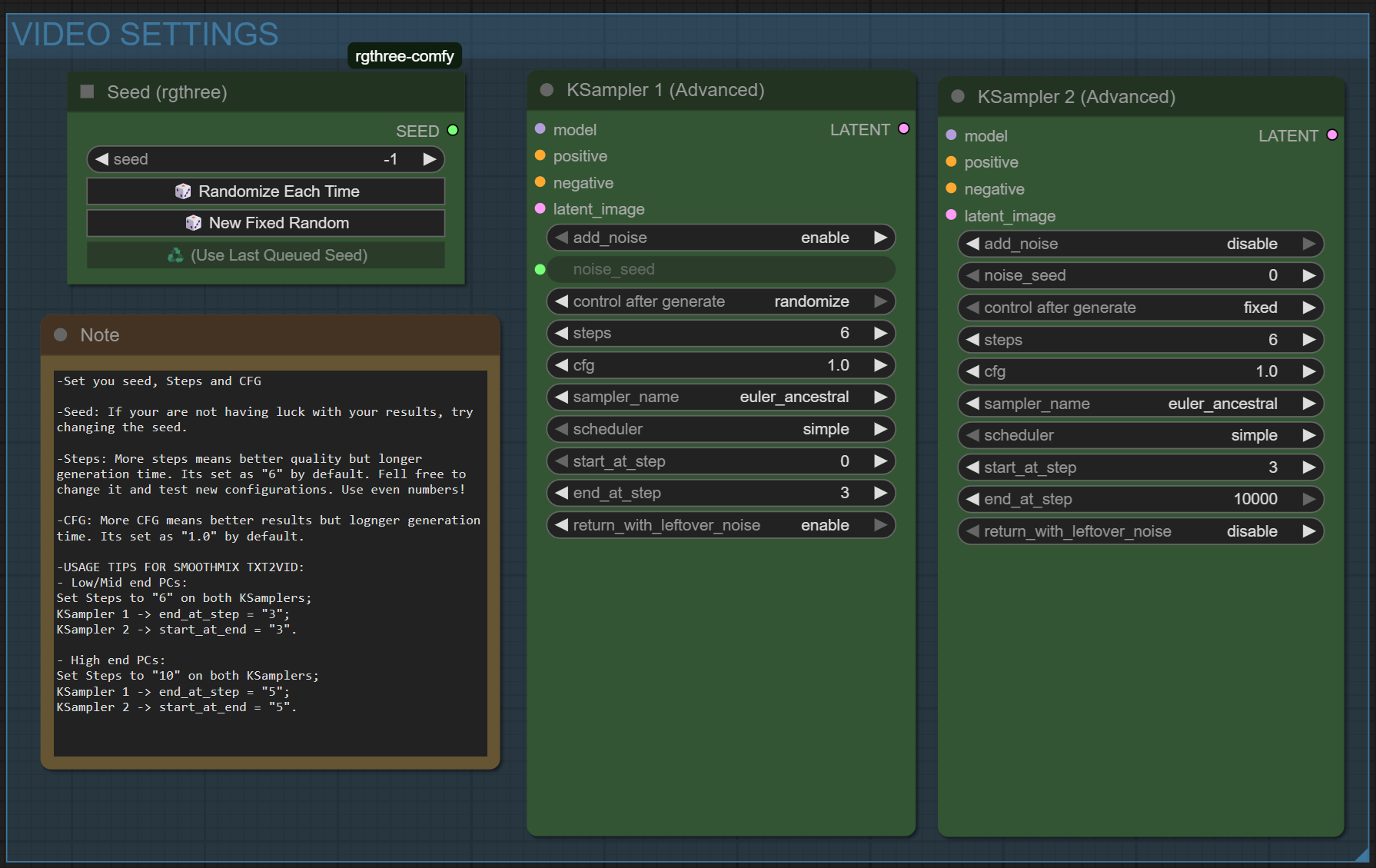Open scheduler dropdown on KSampler 2
This screenshot has width=1376, height=868.
(x=1140, y=435)
